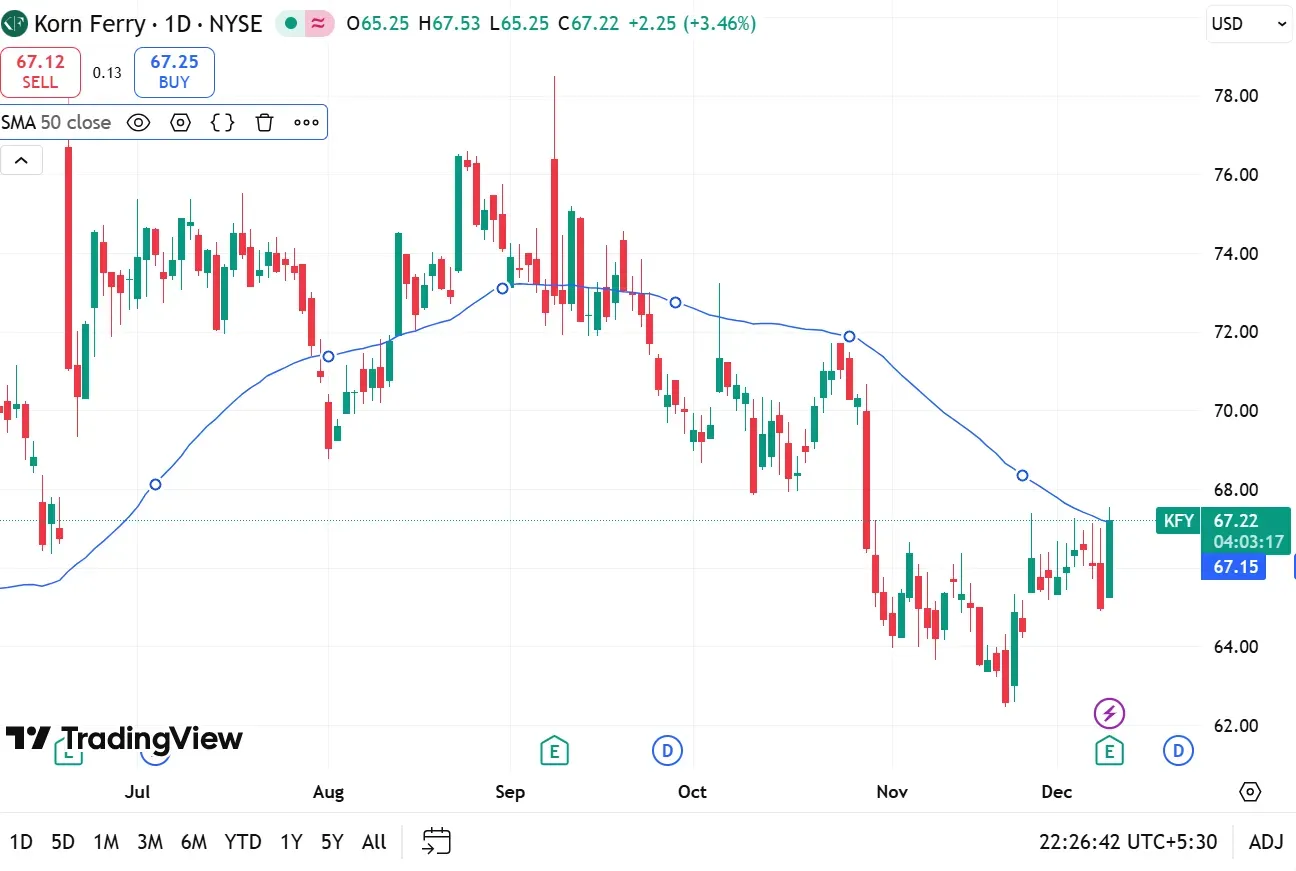The height and width of the screenshot is (871, 1296).
Task: Switch to 5Y time range
Action: click(x=332, y=842)
